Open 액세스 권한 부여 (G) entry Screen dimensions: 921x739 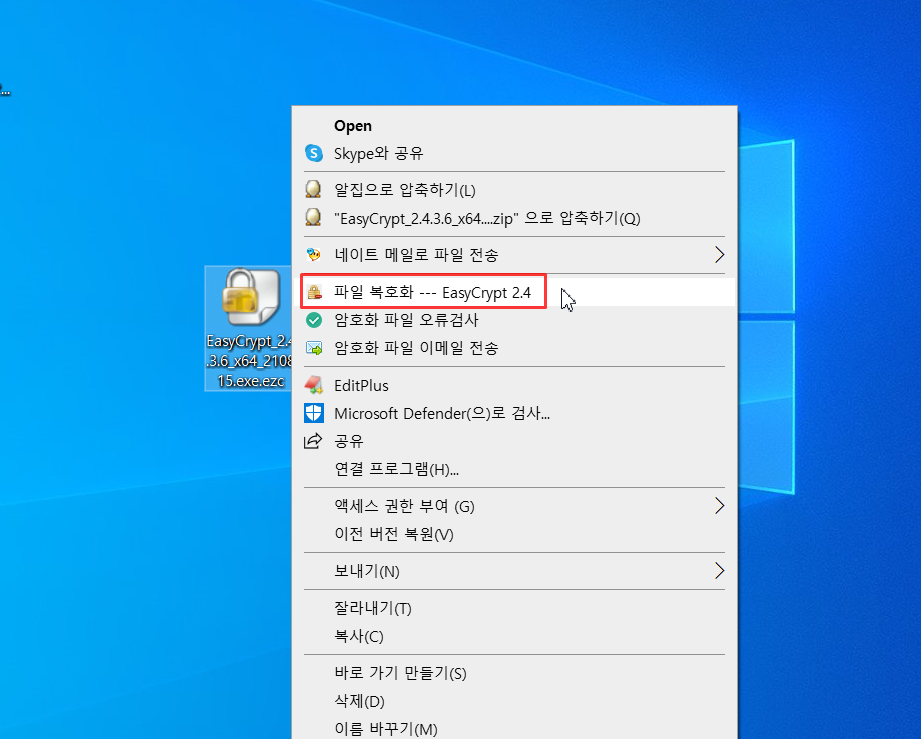[x=514, y=506]
